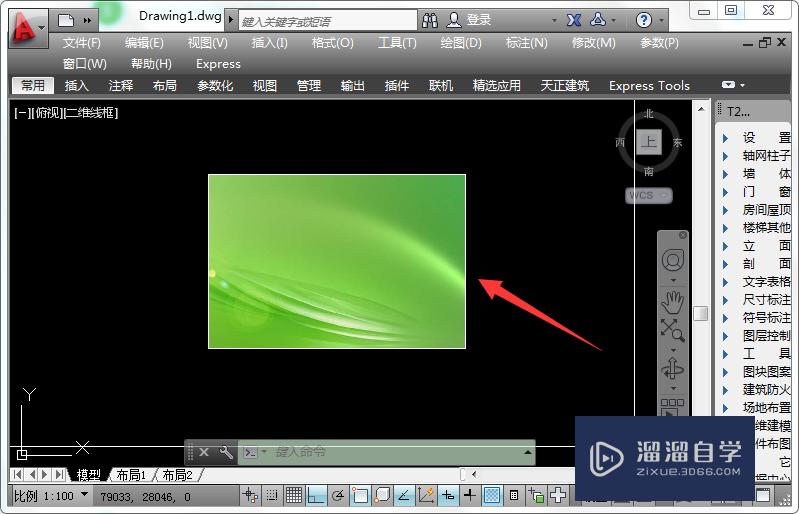Open the SteeringWheels navigation tool
The height and width of the screenshot is (514, 799).
(673, 260)
